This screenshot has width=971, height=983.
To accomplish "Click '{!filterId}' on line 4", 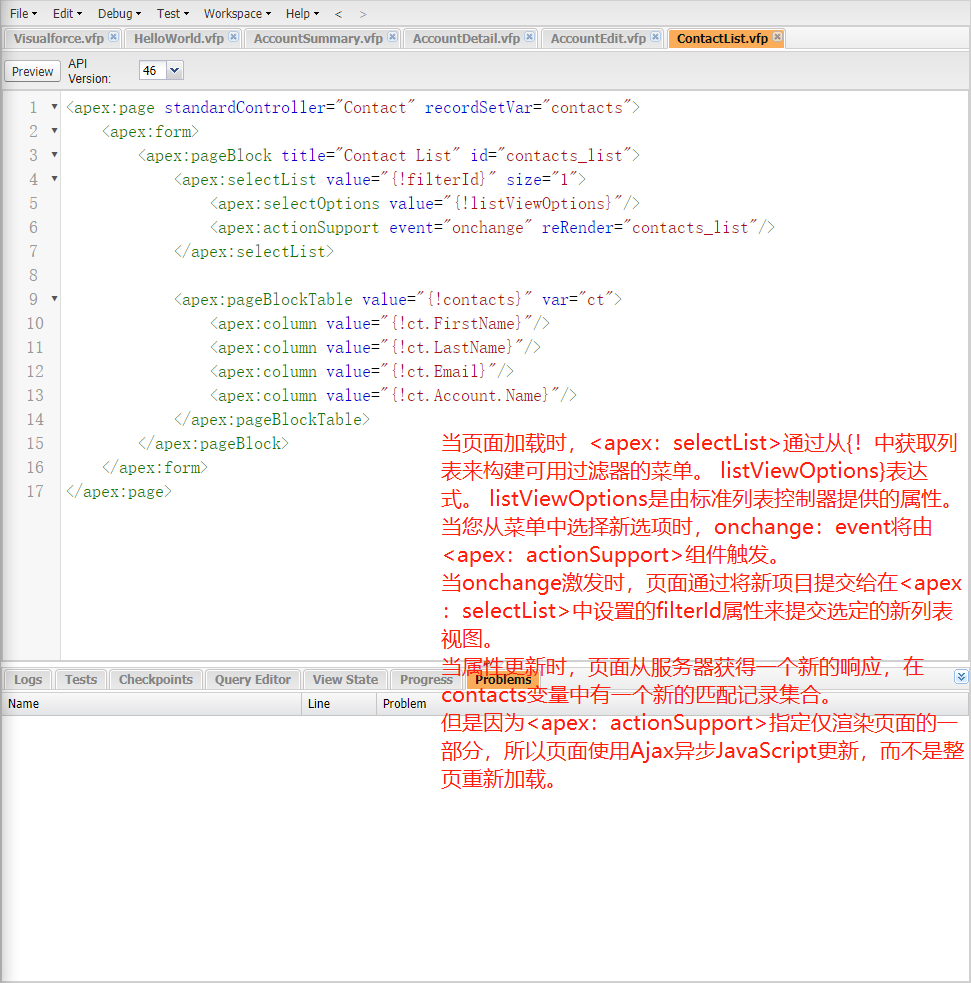I will pyautogui.click(x=439, y=180).
